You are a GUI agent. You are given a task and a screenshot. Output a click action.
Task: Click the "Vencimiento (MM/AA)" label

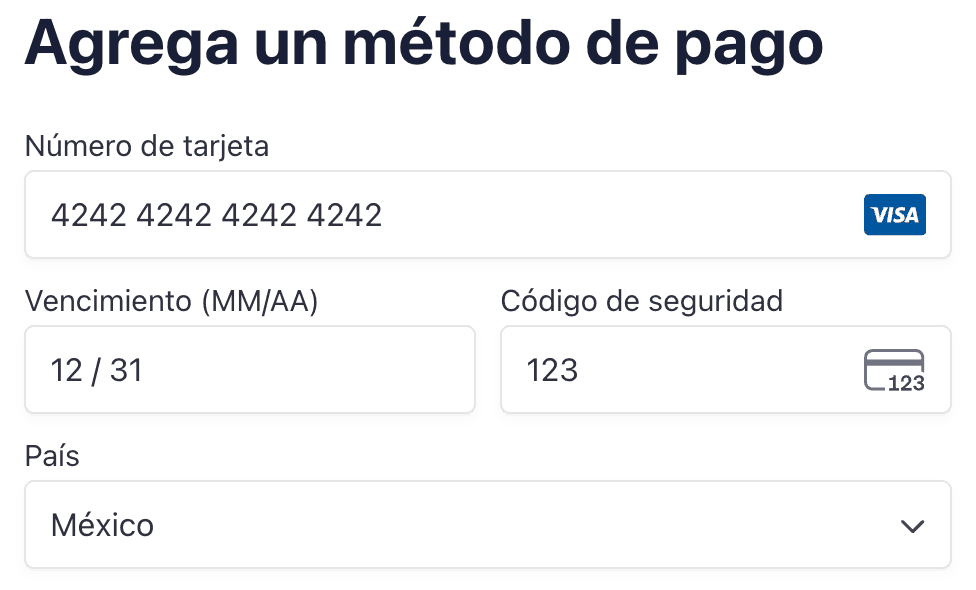171,301
